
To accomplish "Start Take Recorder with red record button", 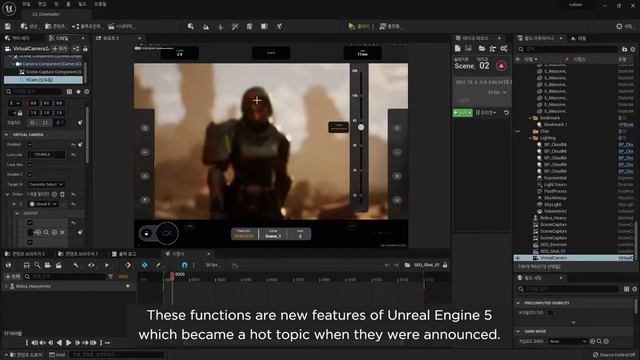I will point(501,66).
